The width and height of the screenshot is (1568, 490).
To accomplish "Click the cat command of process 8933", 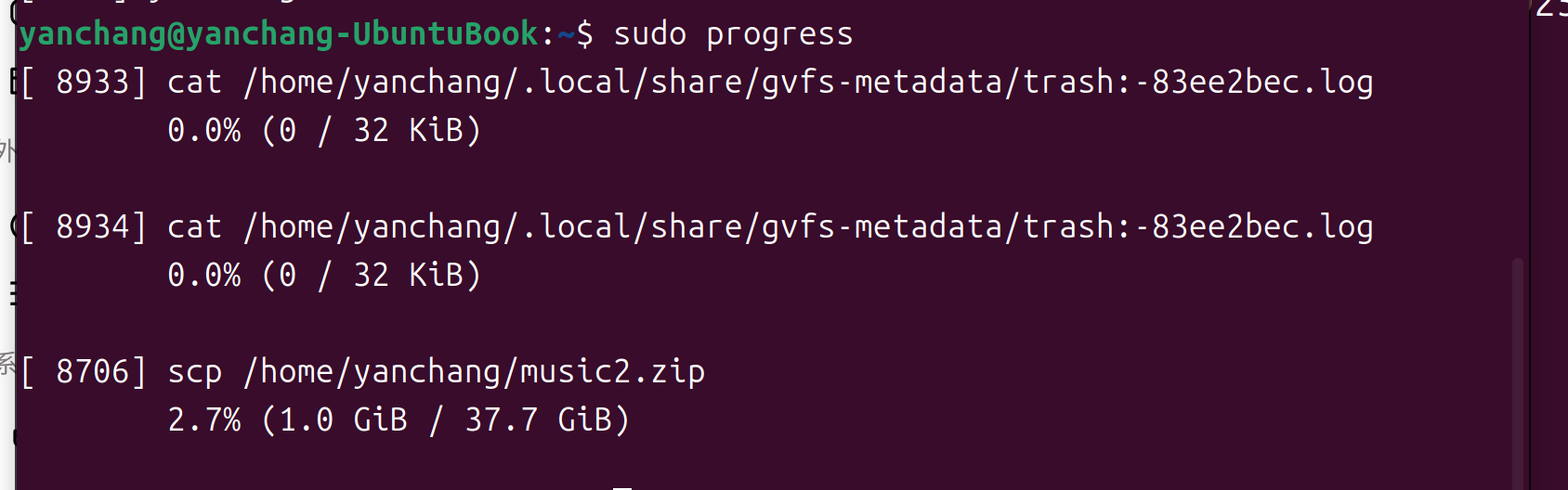I will tap(194, 83).
